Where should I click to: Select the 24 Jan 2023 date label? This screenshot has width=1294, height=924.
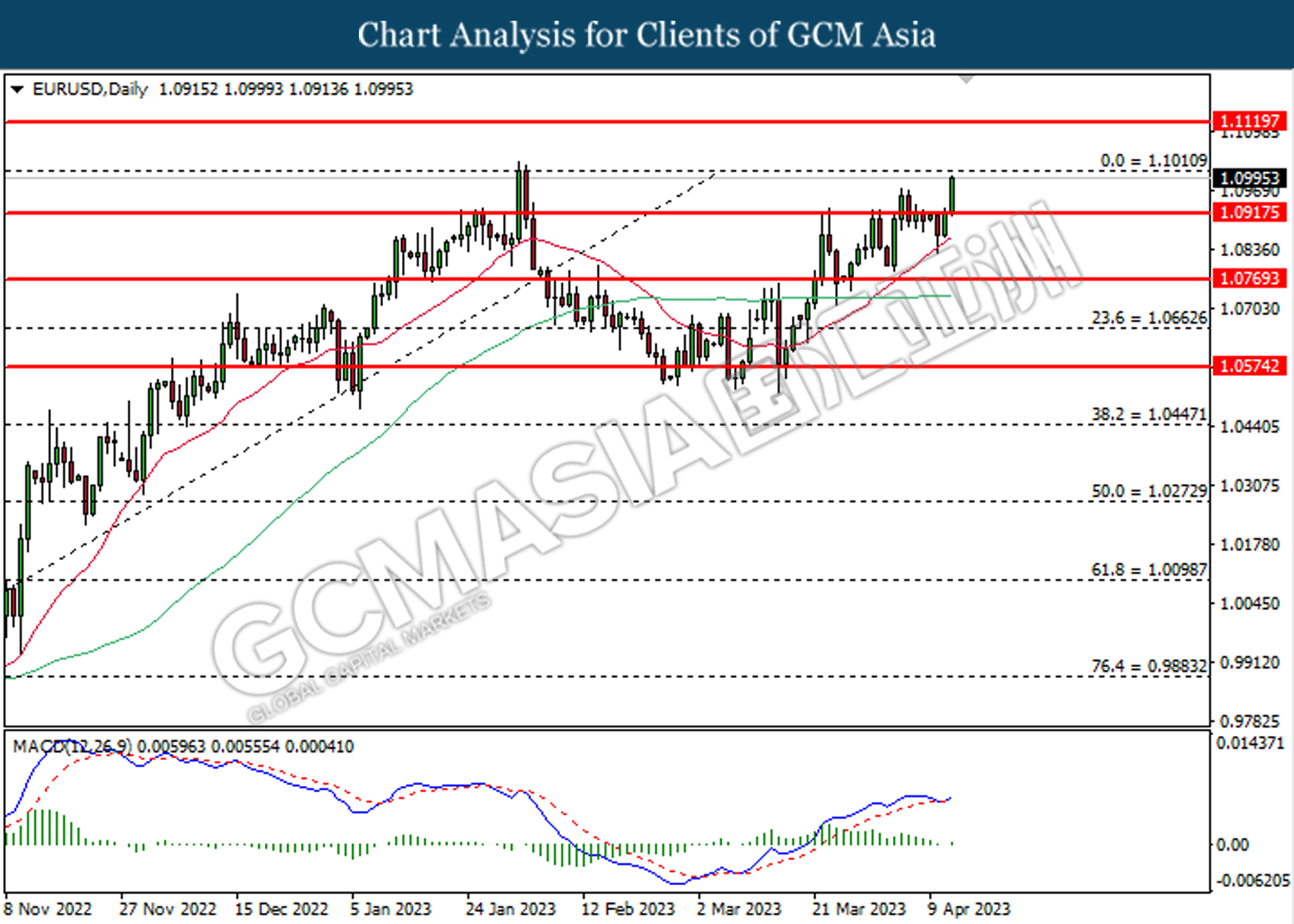511,909
